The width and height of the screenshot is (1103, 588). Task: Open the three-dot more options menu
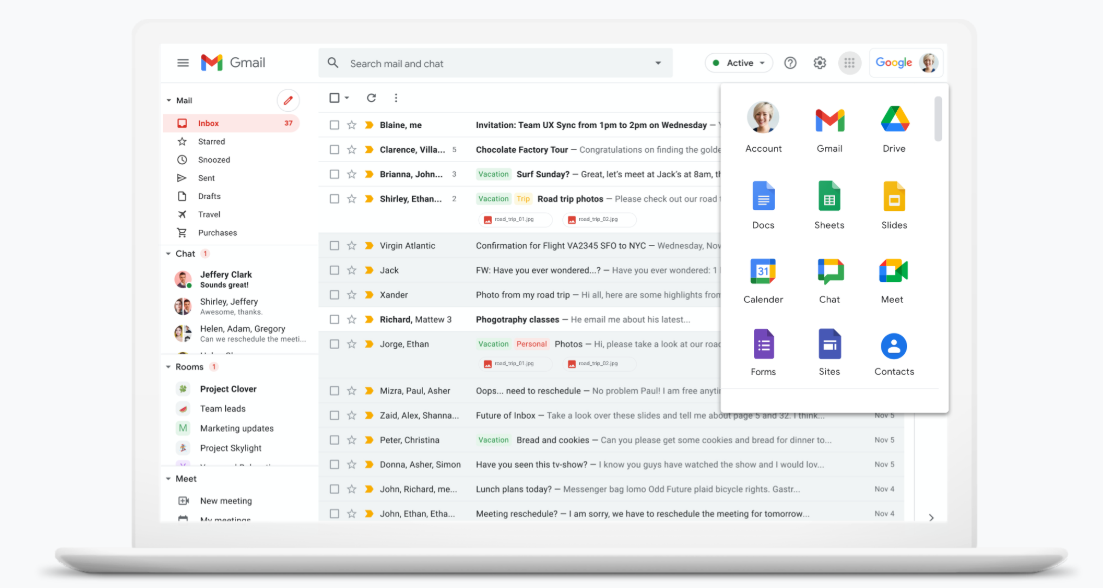397,99
